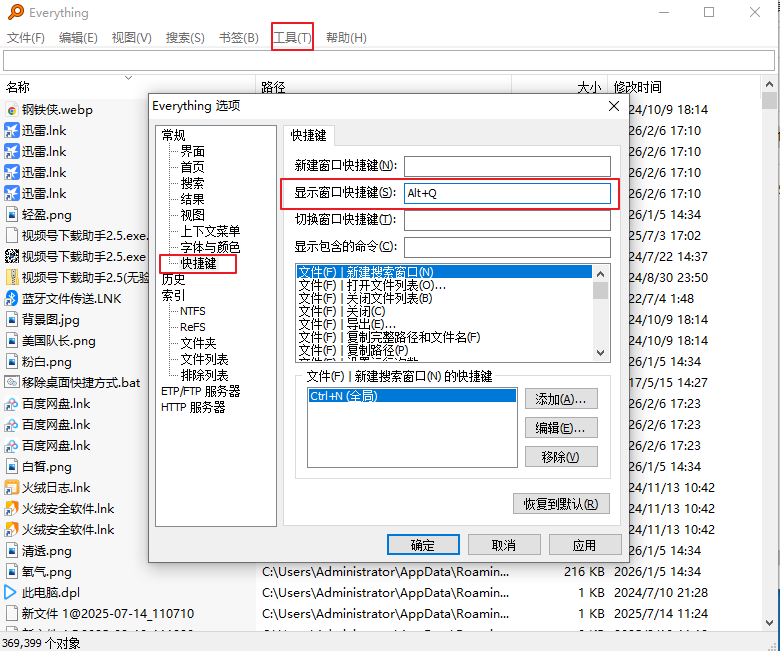Open the 文件(F) menu
The image size is (780, 651).
[x=25, y=38]
